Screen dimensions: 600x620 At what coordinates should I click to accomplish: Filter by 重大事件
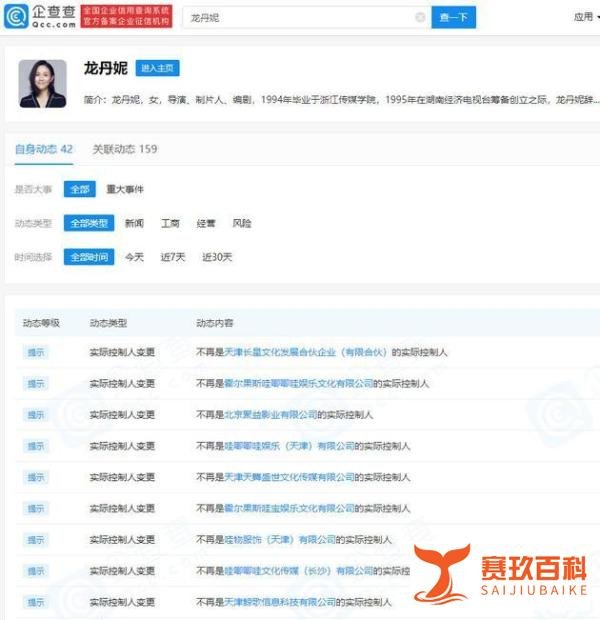[125, 189]
